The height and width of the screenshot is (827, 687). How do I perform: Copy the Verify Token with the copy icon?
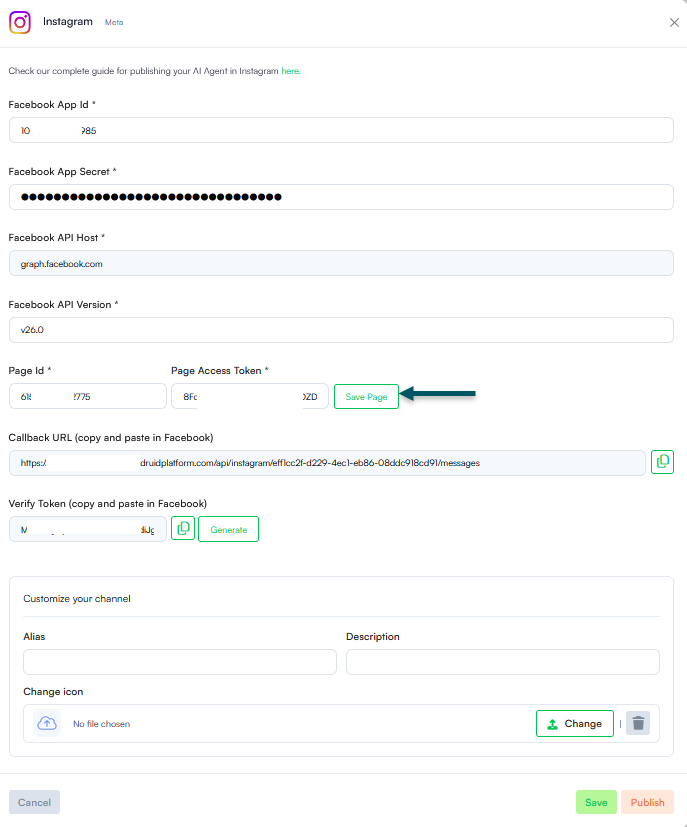point(183,528)
